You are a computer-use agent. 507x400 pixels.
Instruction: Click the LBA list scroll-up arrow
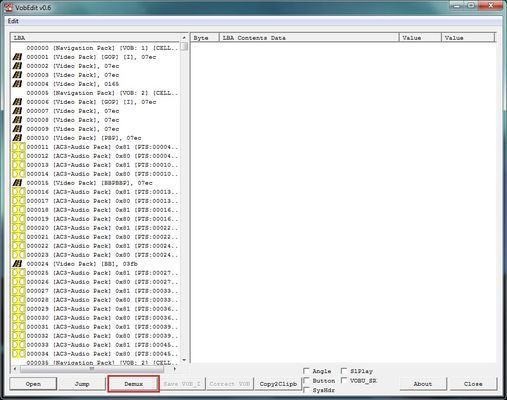(184, 38)
